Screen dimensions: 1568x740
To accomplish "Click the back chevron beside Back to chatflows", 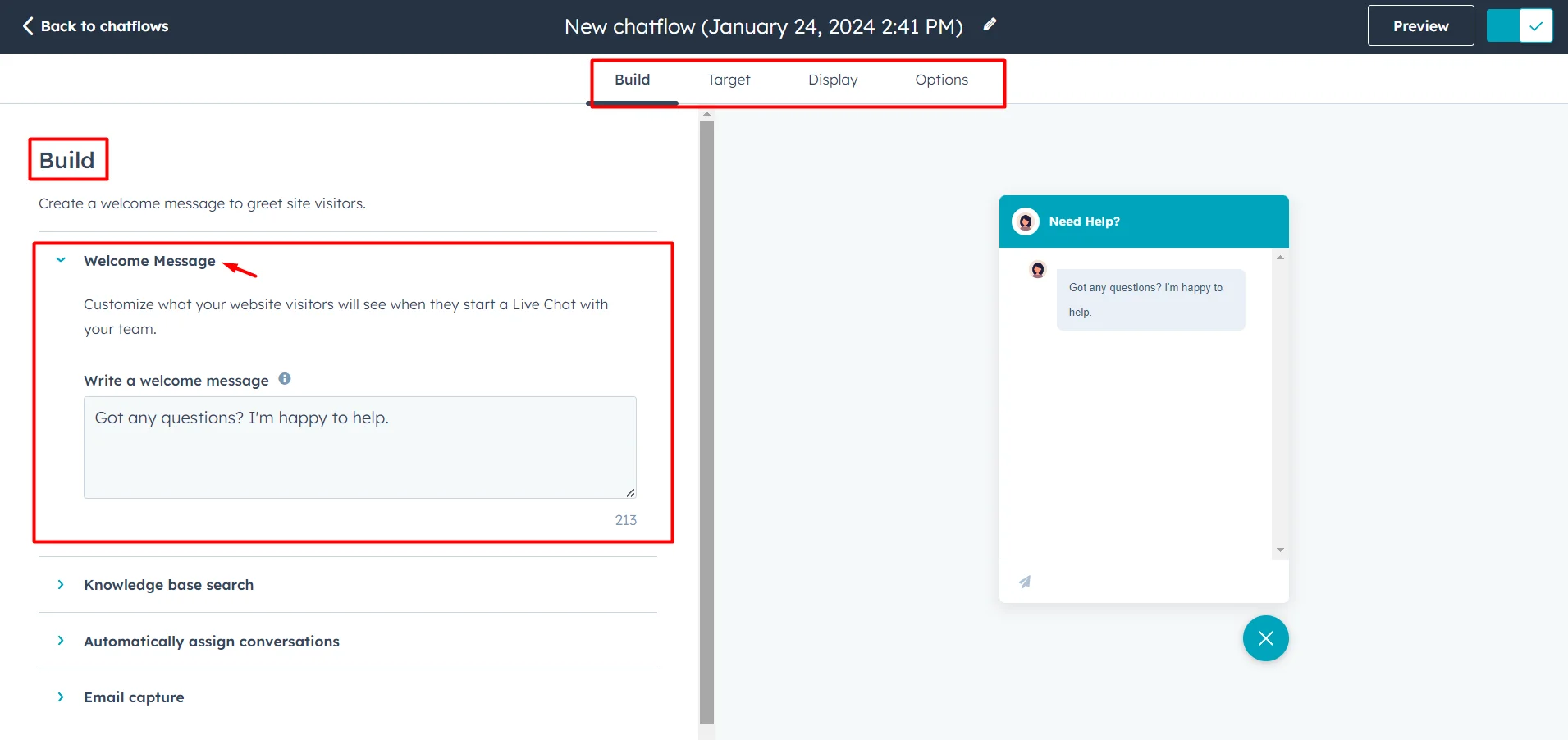I will point(27,25).
